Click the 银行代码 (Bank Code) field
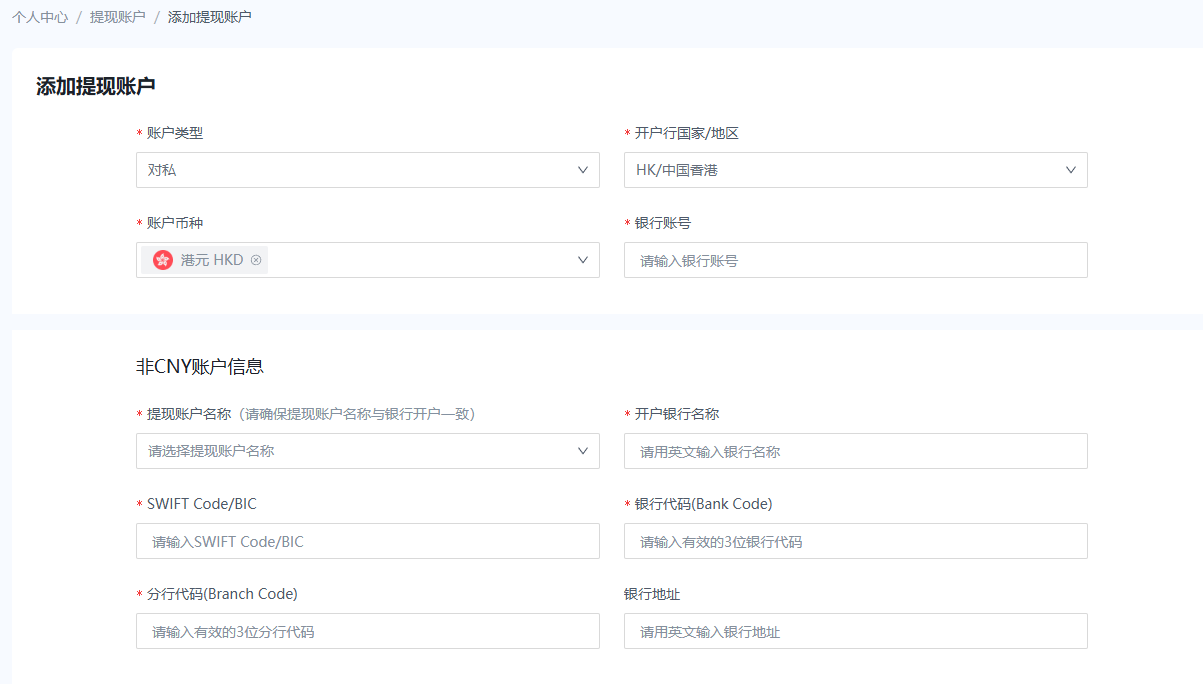The image size is (1203, 684). pos(855,541)
